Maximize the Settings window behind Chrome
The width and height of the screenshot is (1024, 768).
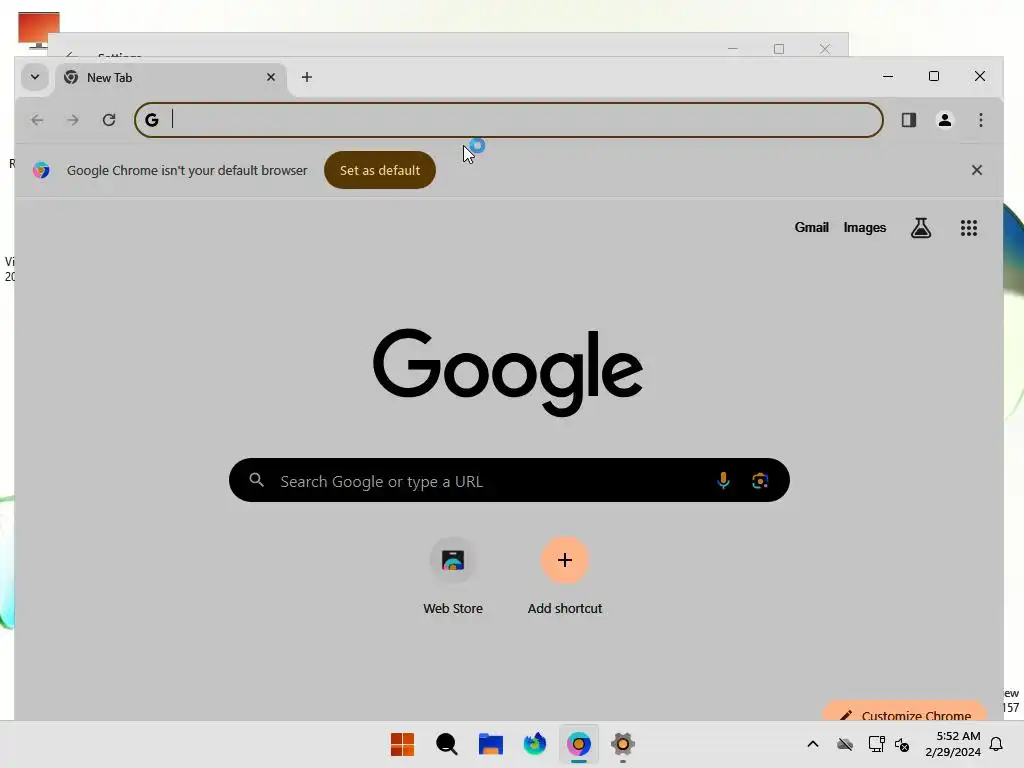tap(778, 49)
